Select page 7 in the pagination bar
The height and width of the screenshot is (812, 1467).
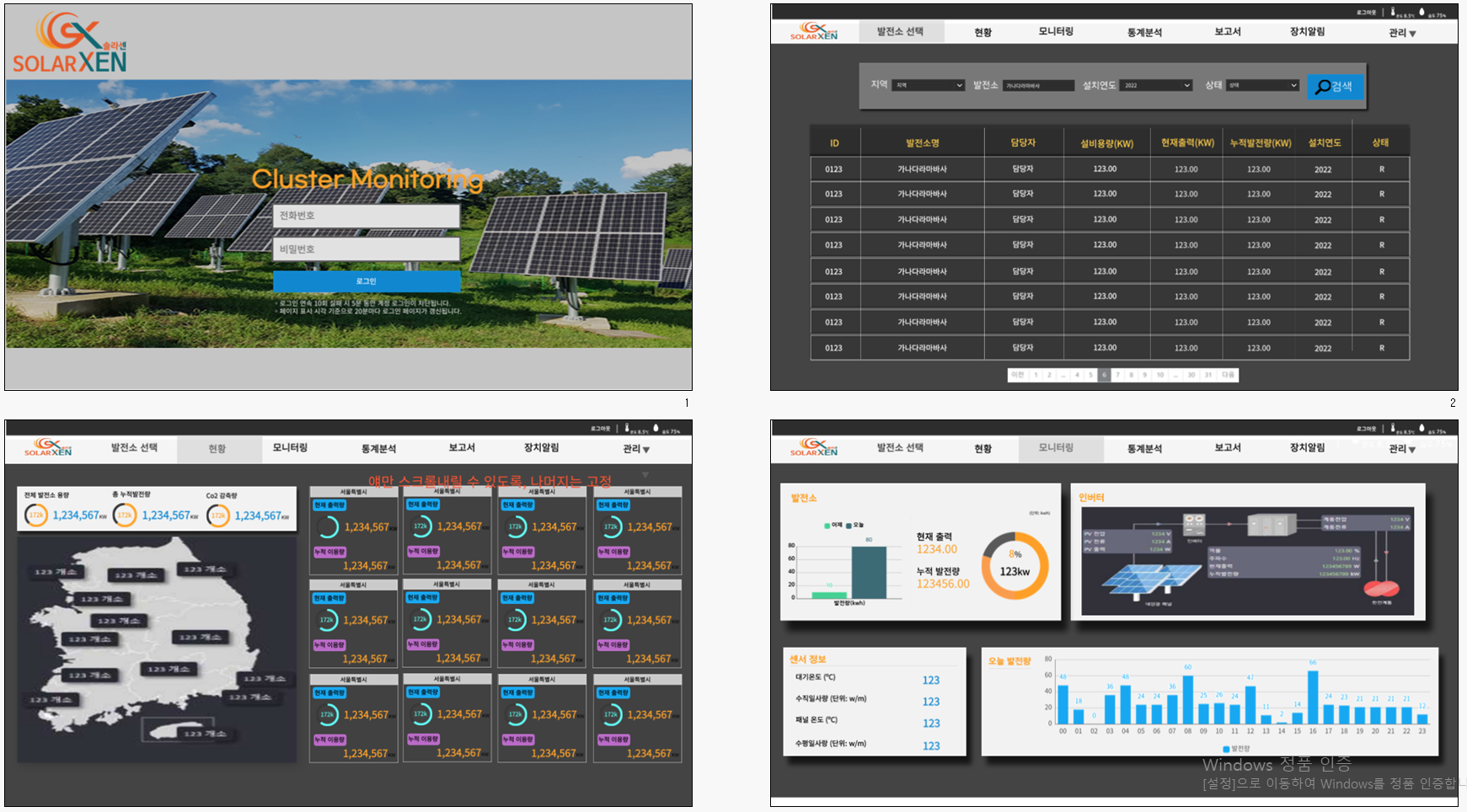coord(1117,375)
